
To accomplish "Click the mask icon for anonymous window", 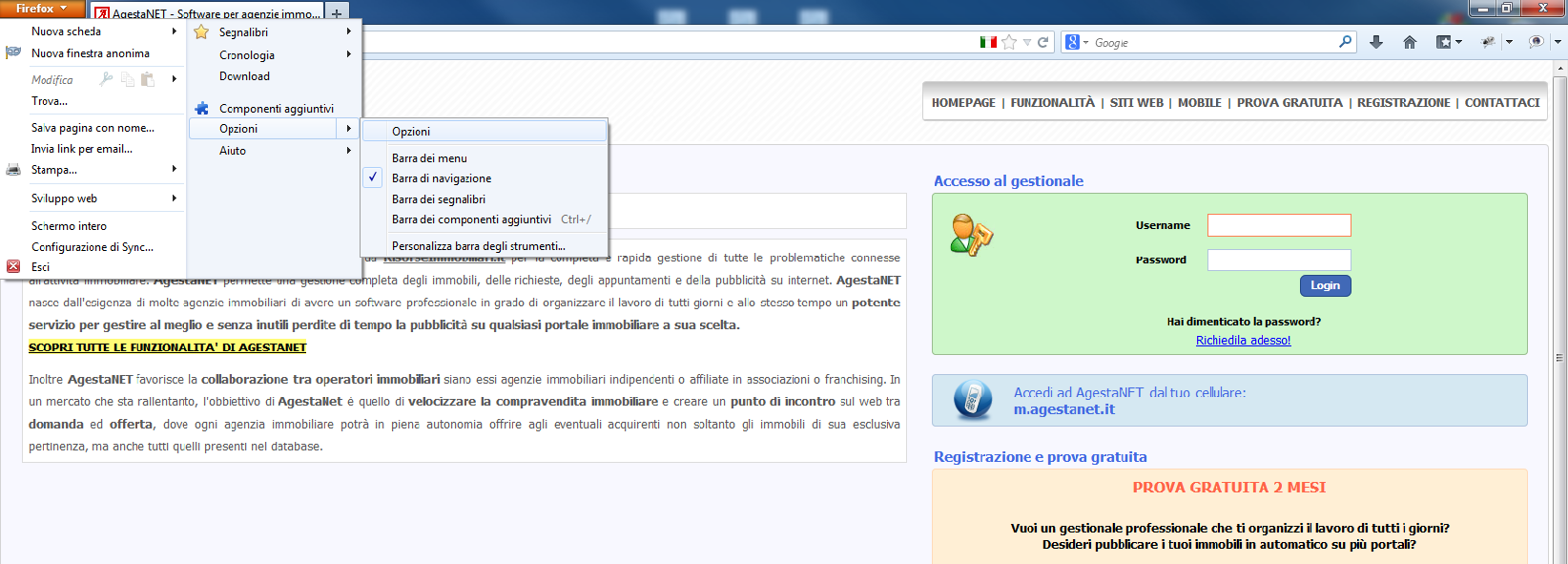I will [13, 52].
